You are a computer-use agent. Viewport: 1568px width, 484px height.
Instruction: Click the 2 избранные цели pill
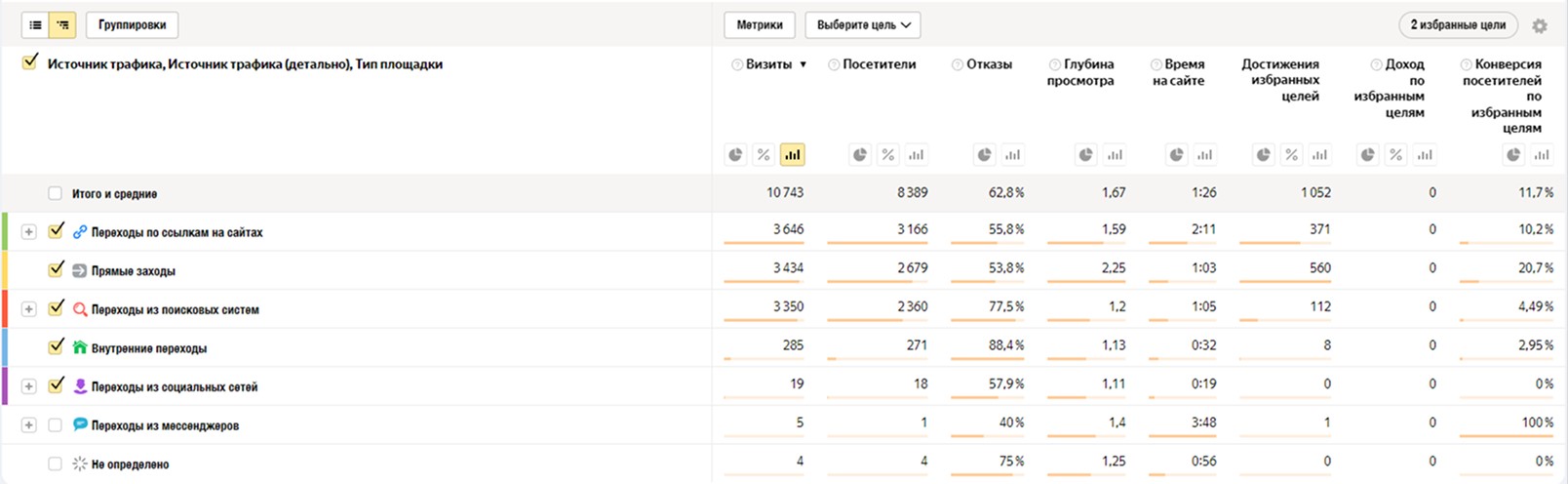(x=1458, y=25)
